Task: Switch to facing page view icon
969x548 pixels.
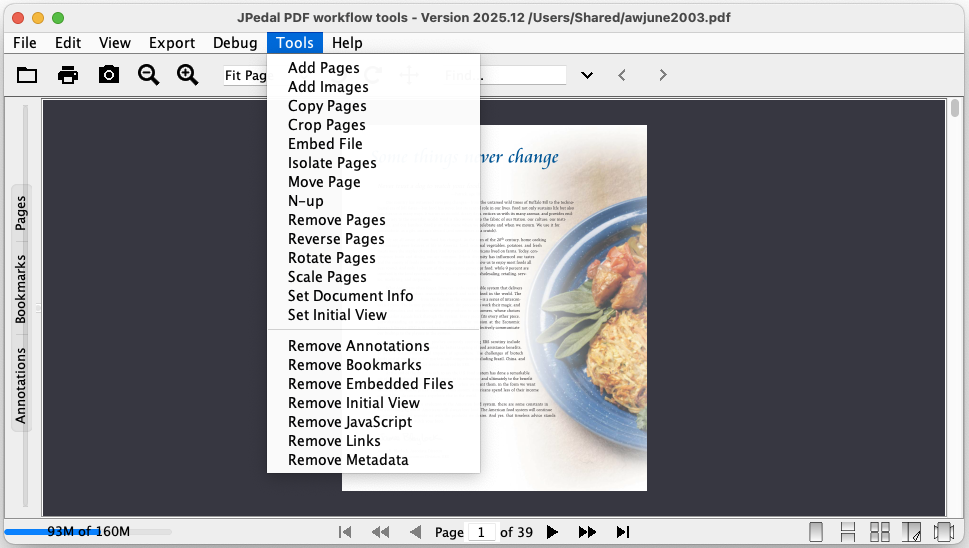Action: click(912, 532)
